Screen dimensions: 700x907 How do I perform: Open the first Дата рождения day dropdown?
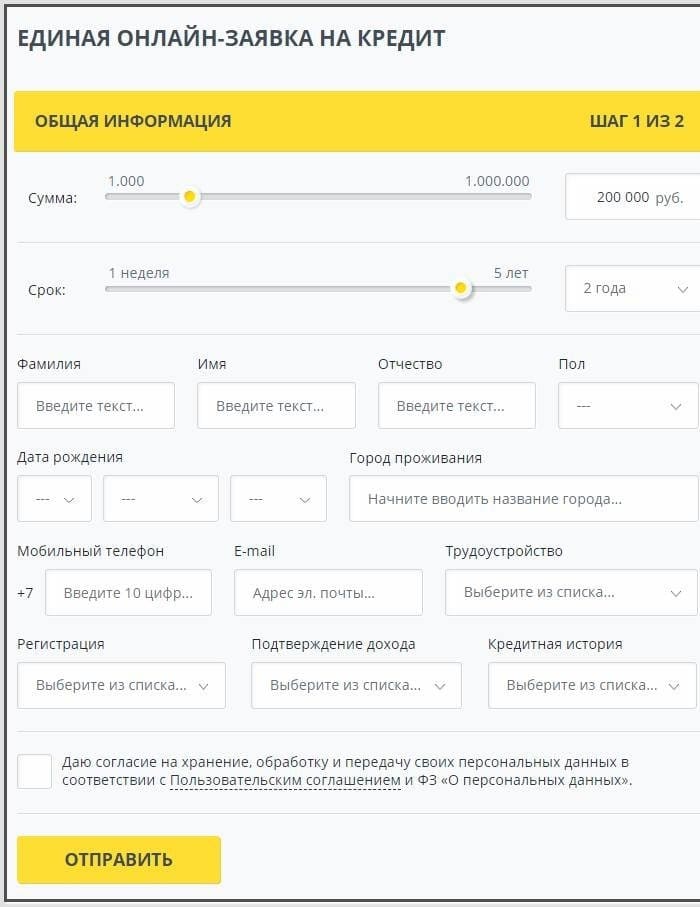(x=54, y=499)
